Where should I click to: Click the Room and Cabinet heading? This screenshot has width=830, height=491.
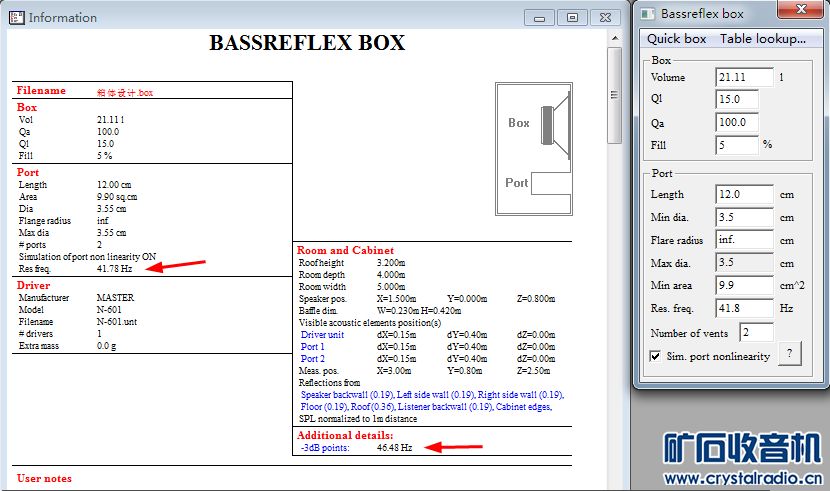pos(345,250)
